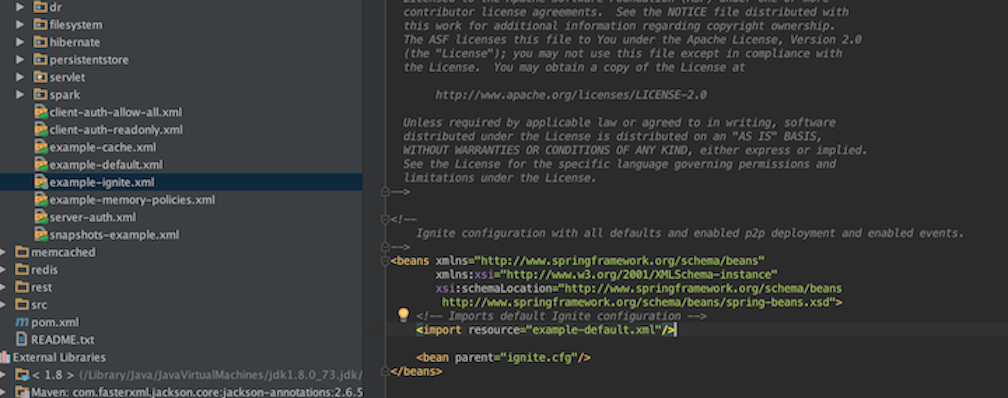Screen dimensions: 1008x398
Task: Click the servlet folder icon
Action: tap(40, 77)
